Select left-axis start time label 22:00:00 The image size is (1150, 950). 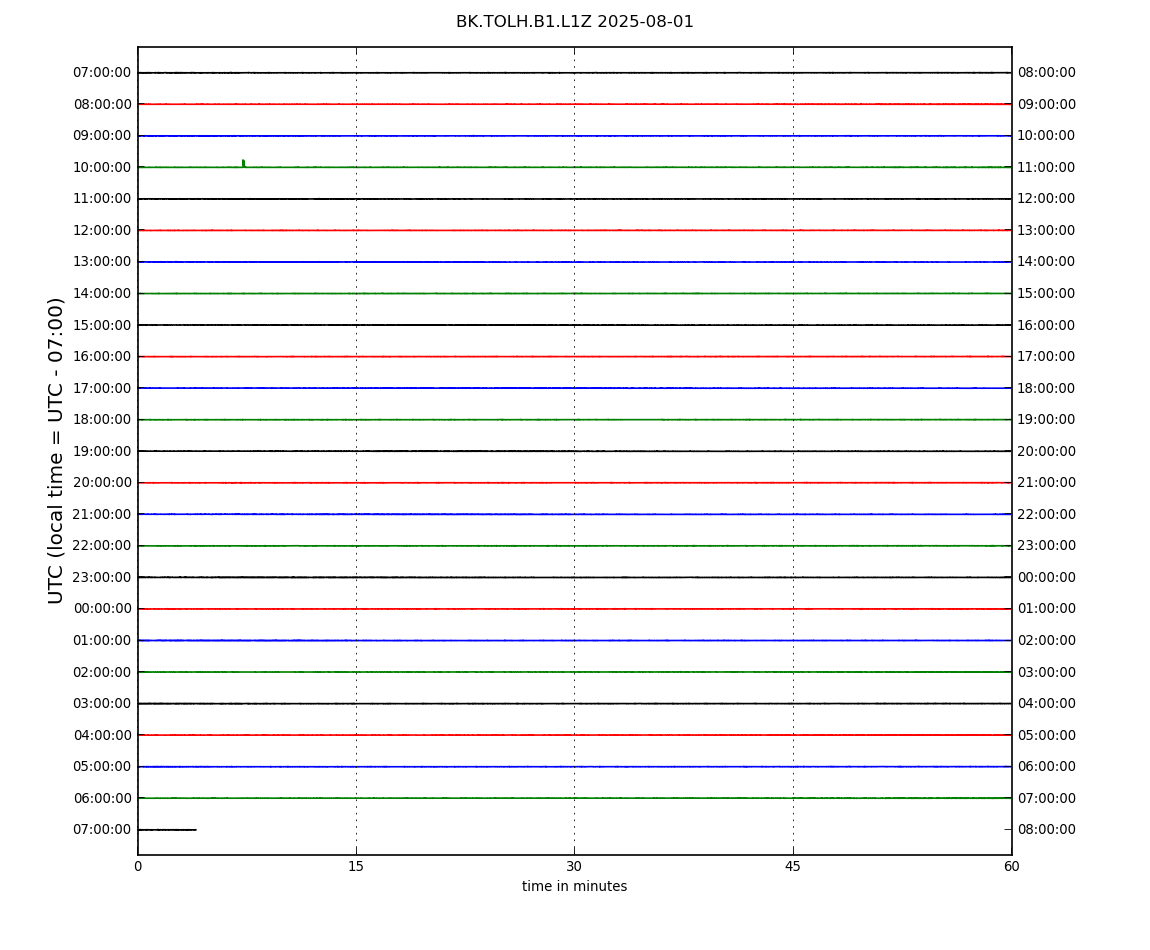coord(102,546)
